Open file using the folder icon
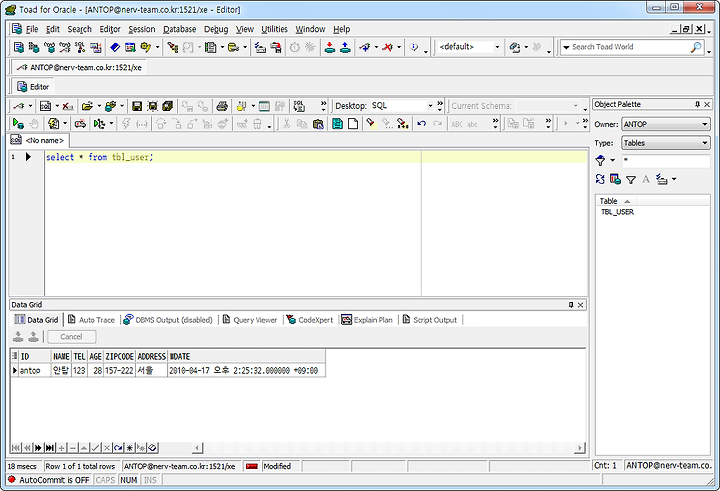Screen dimensions: 720x491 pyautogui.click(x=87, y=107)
